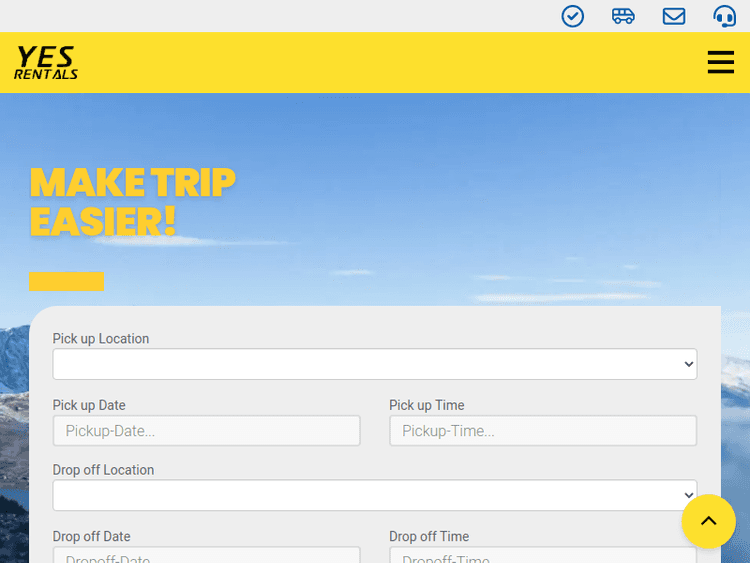
Task: Click the headset support icon
Action: tap(724, 16)
